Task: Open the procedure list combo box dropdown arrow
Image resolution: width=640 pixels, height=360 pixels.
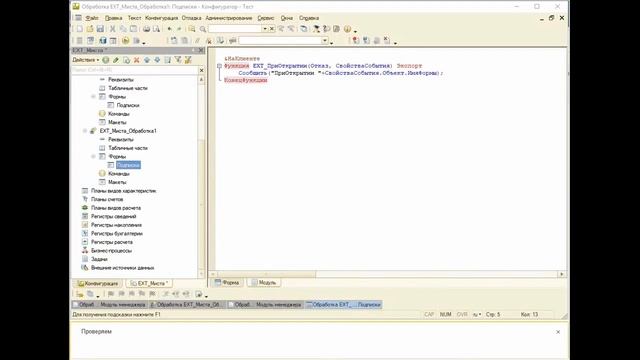Action: [x=325, y=40]
